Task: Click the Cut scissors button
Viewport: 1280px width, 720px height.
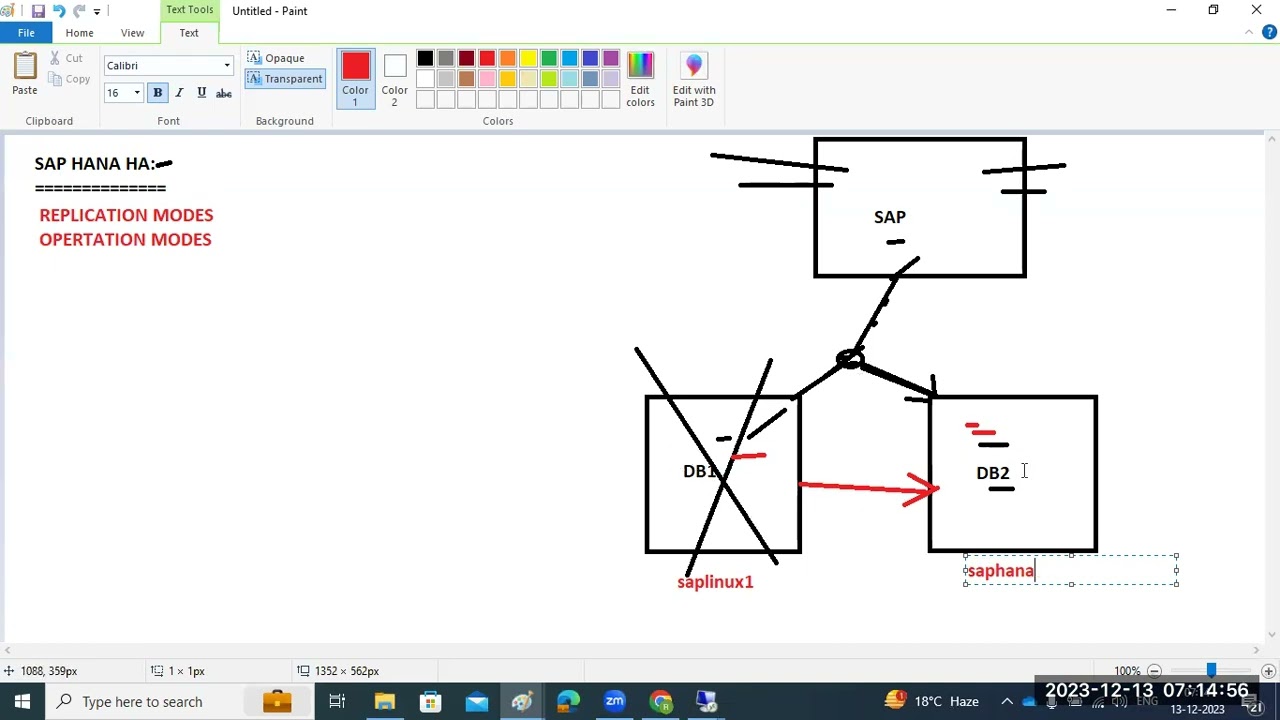Action: 67,58
